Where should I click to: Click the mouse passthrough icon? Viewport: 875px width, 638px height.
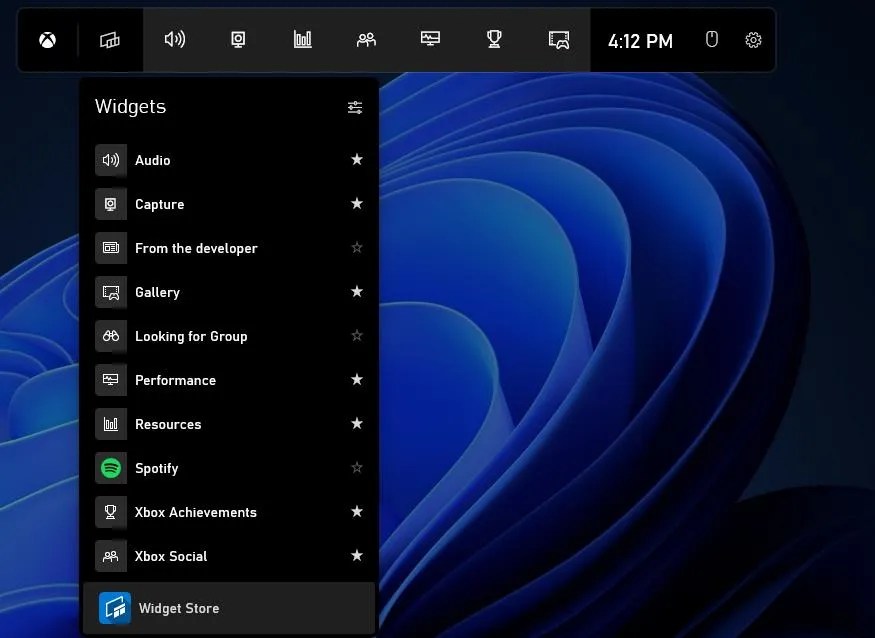coord(711,40)
